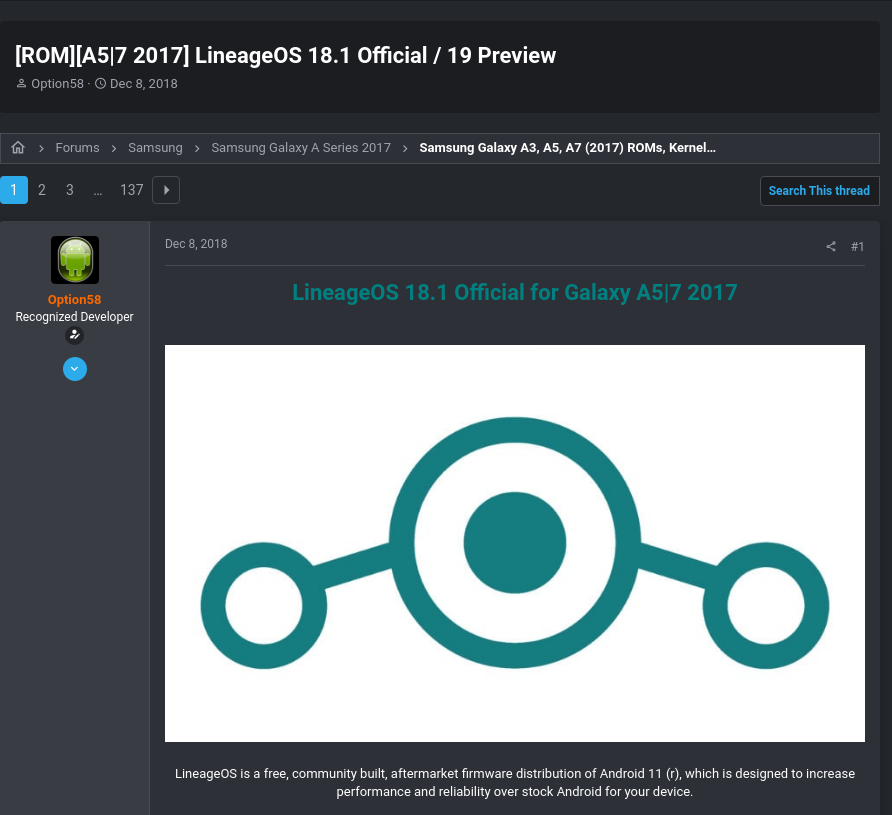Expand the page ellipsis selector

[98, 191]
